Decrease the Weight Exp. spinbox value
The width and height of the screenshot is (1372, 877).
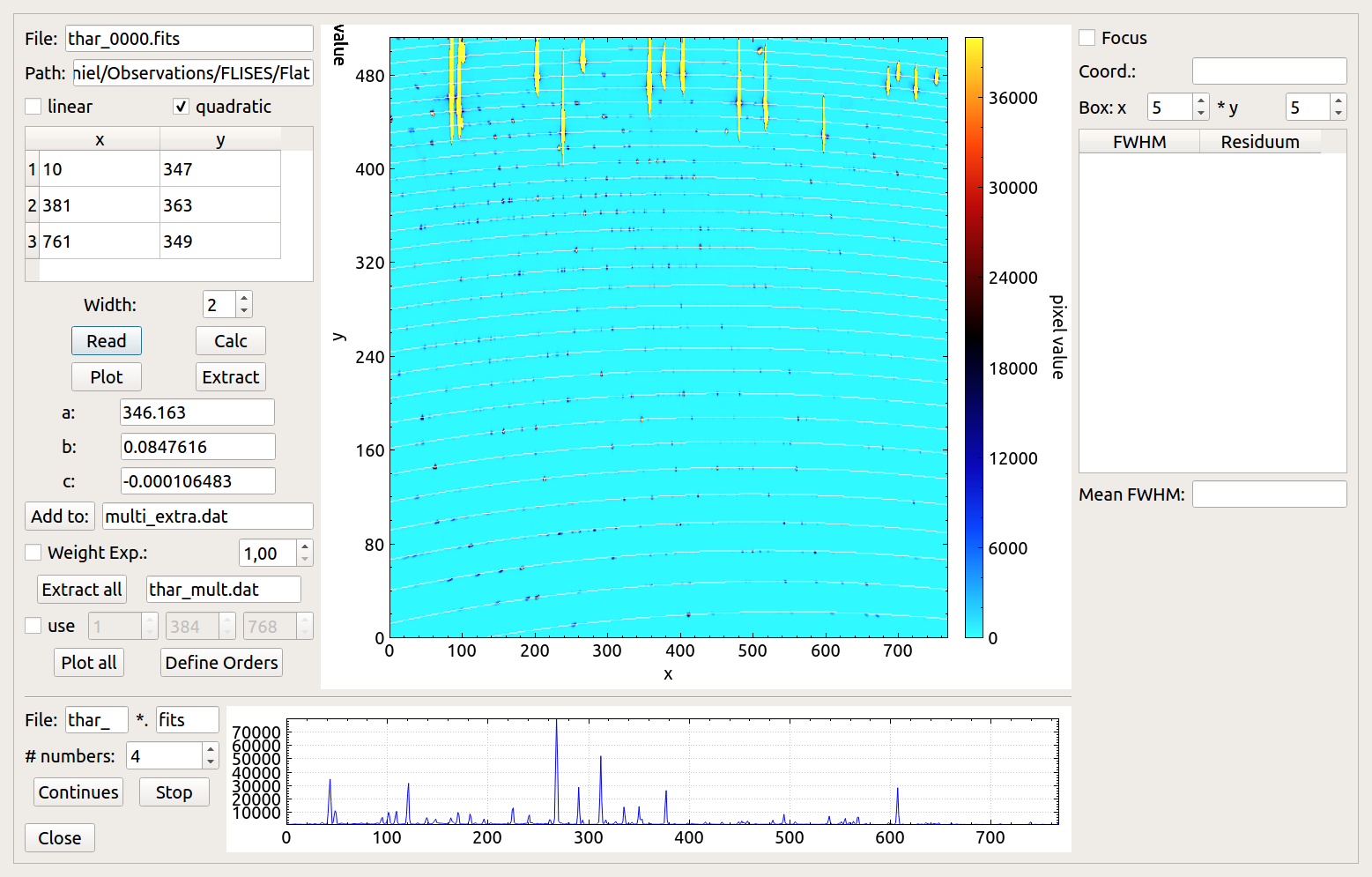(305, 559)
